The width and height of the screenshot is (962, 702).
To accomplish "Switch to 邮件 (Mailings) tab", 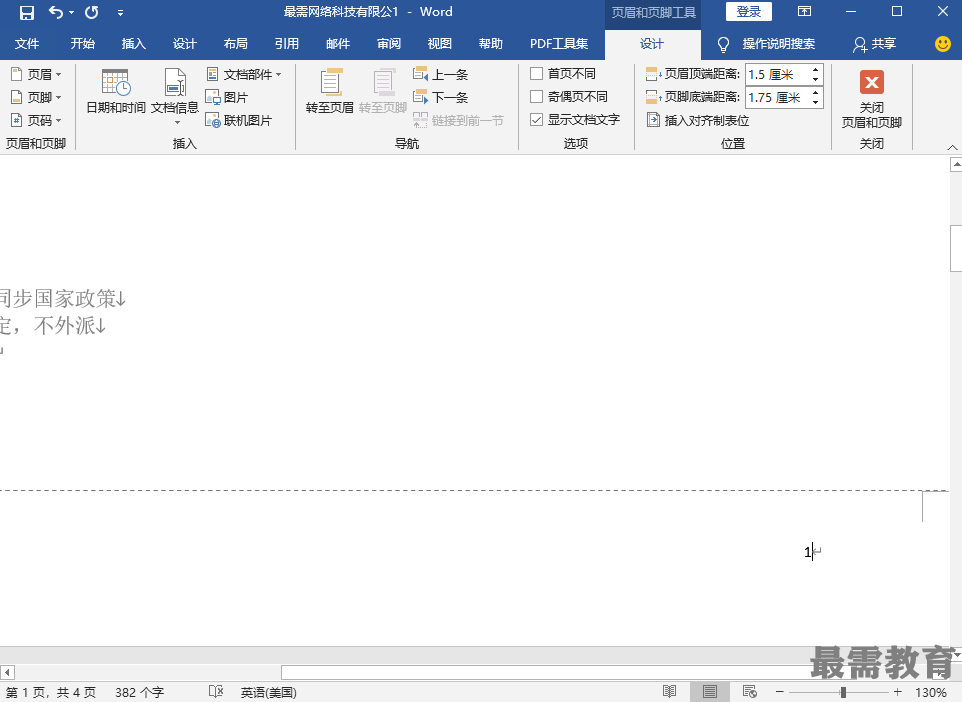I will [337, 44].
